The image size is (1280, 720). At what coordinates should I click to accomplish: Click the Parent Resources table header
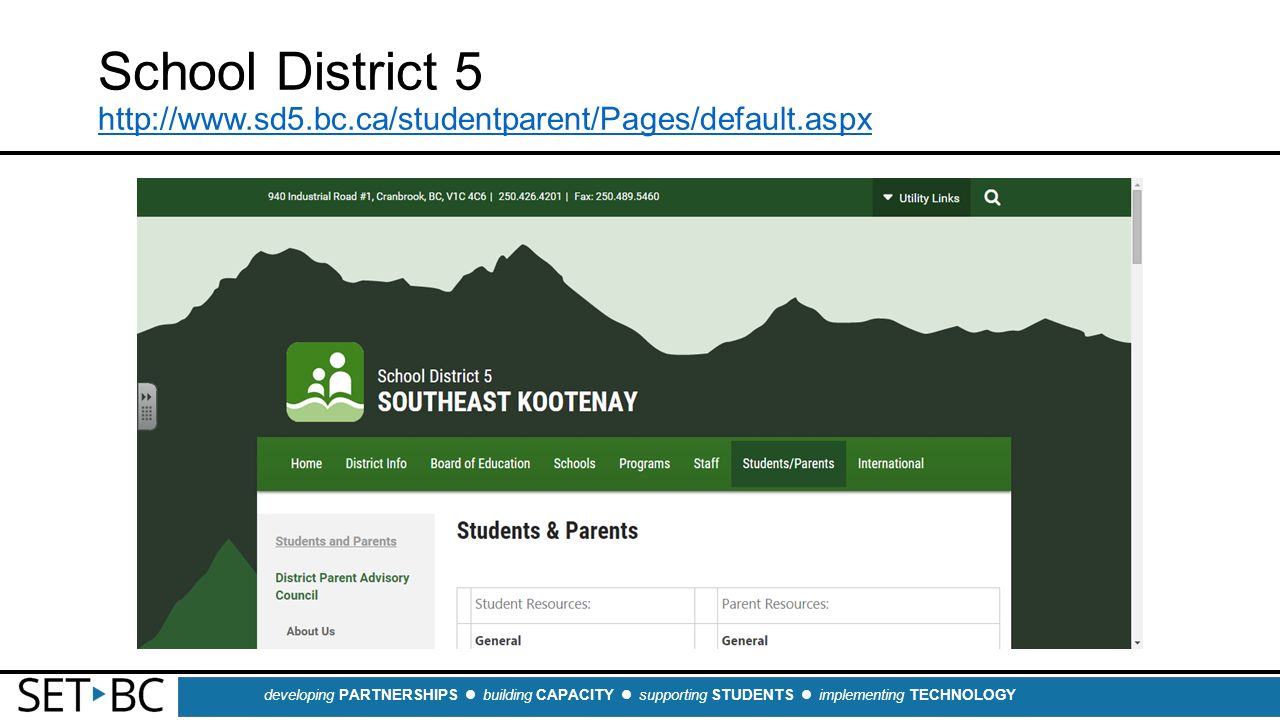(775, 604)
